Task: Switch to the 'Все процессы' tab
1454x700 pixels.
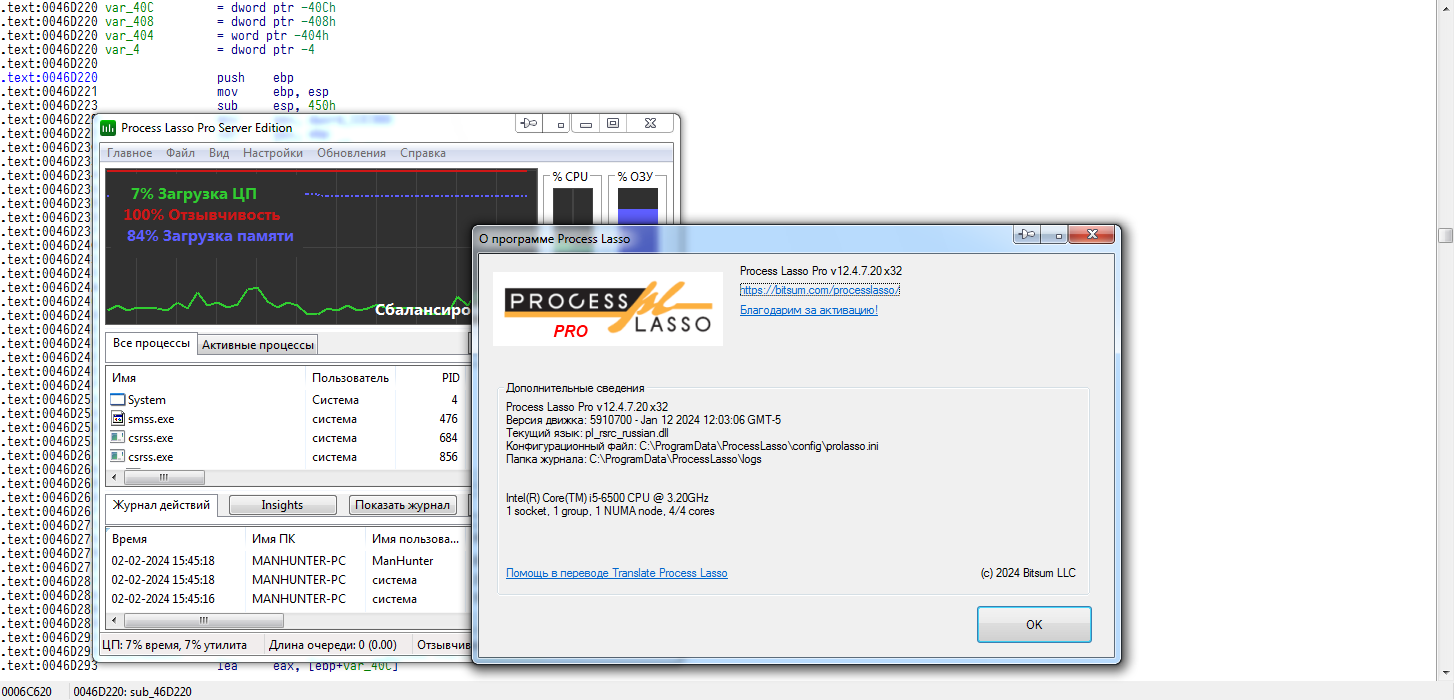Action: tap(151, 343)
